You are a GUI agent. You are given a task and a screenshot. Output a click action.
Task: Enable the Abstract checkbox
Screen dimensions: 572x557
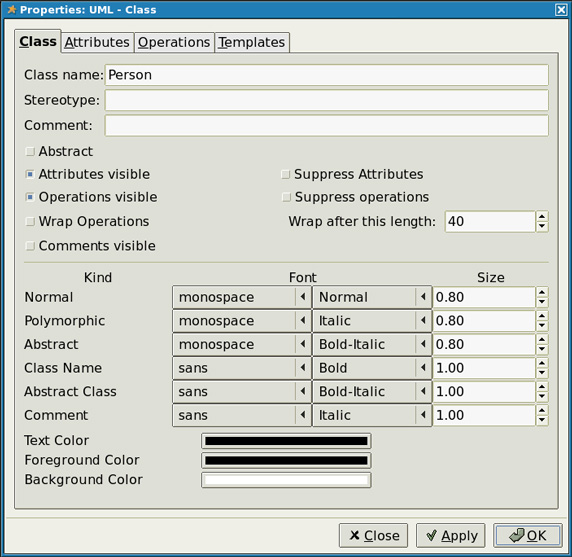pyautogui.click(x=30, y=151)
